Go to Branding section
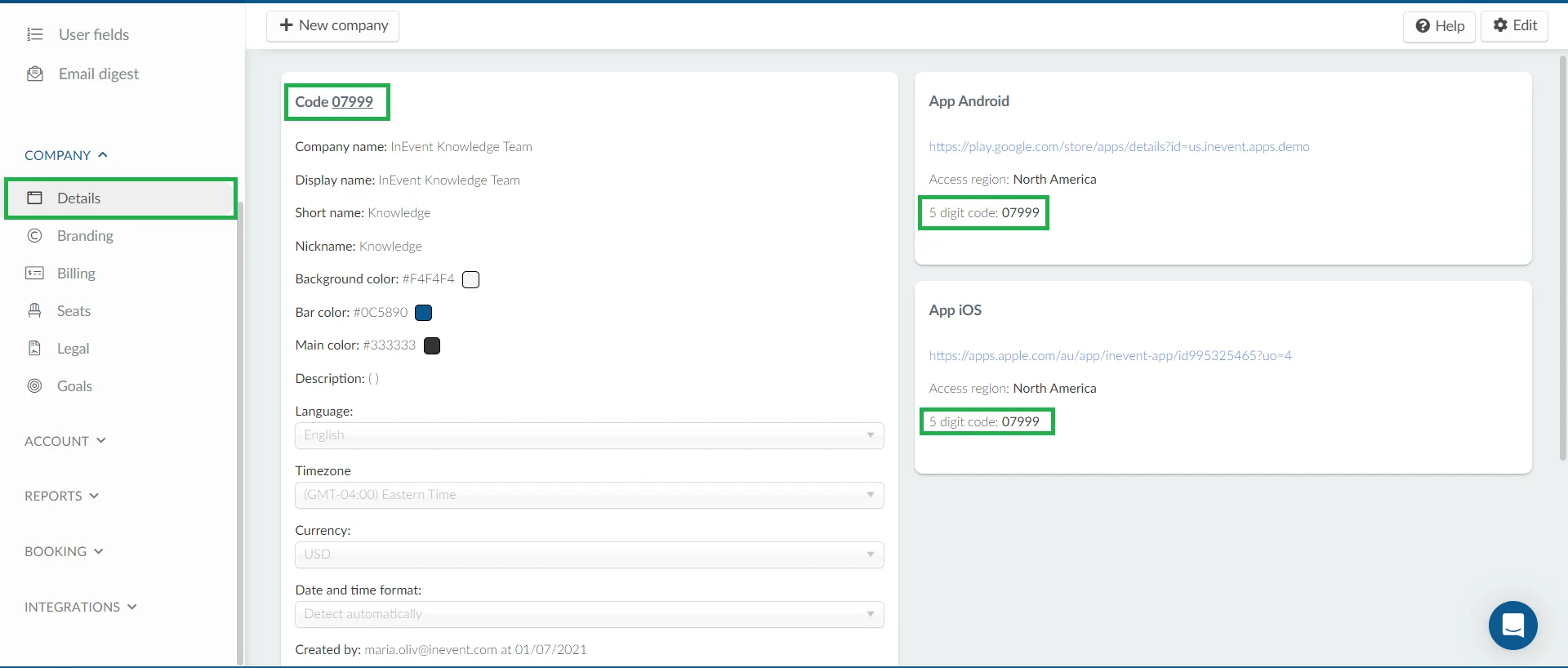 coord(85,235)
